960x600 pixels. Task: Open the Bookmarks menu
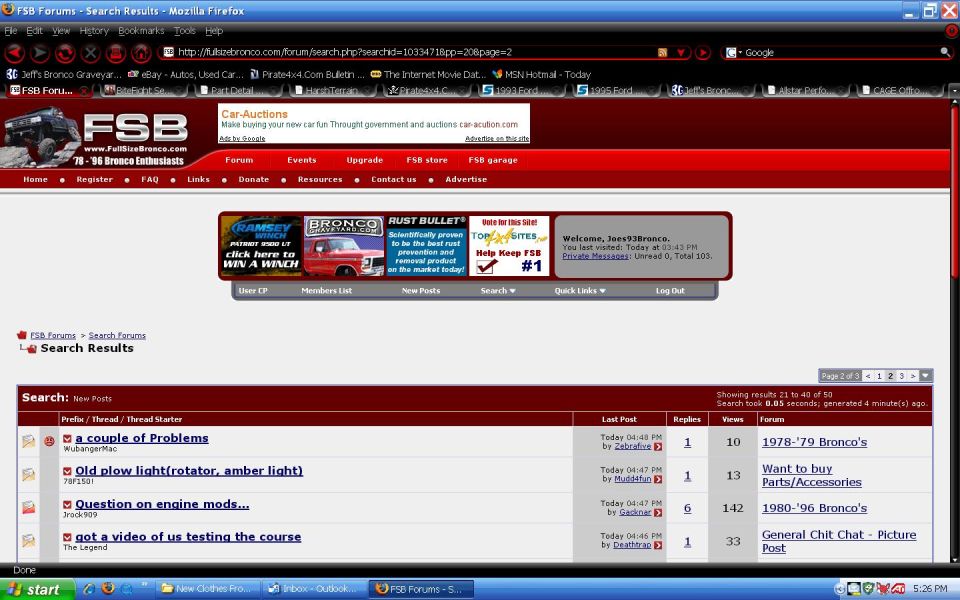point(141,31)
